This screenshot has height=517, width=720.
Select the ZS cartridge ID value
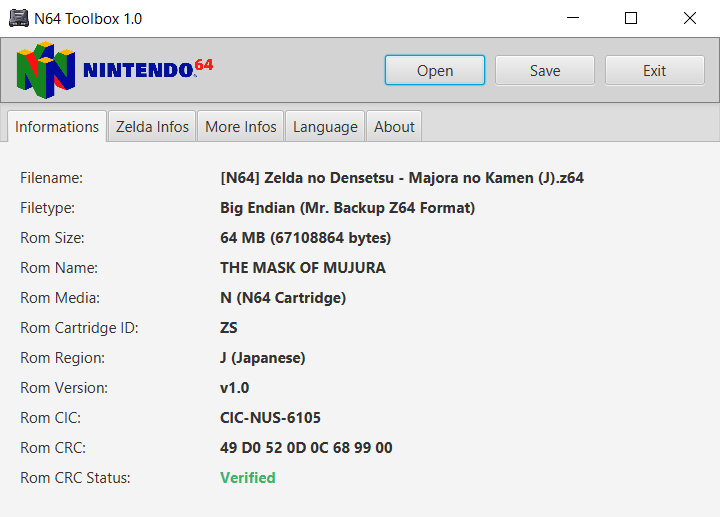click(229, 328)
